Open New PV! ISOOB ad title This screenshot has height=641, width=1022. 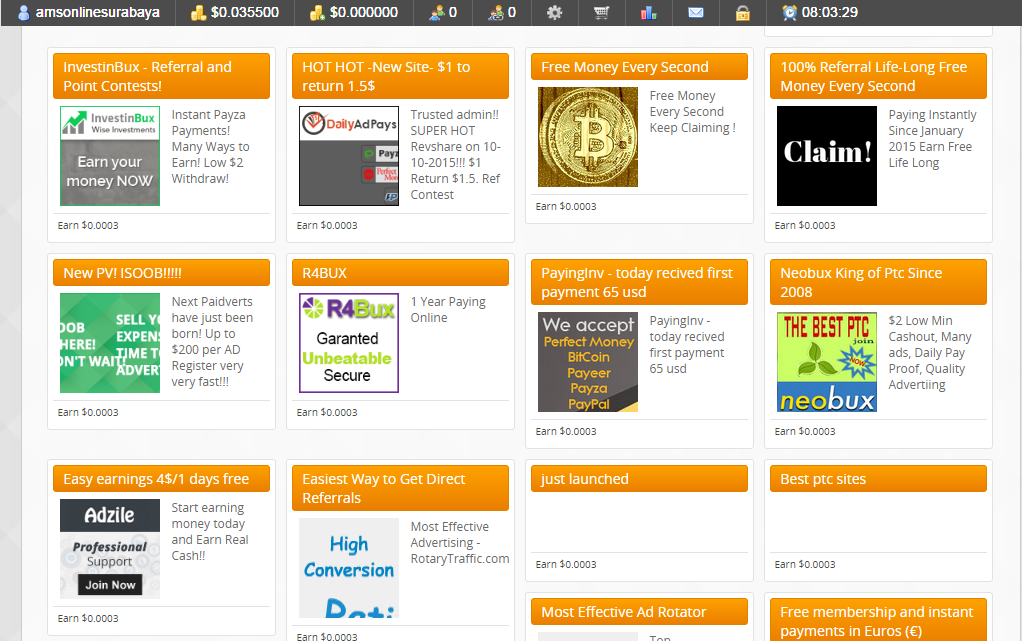tap(162, 273)
